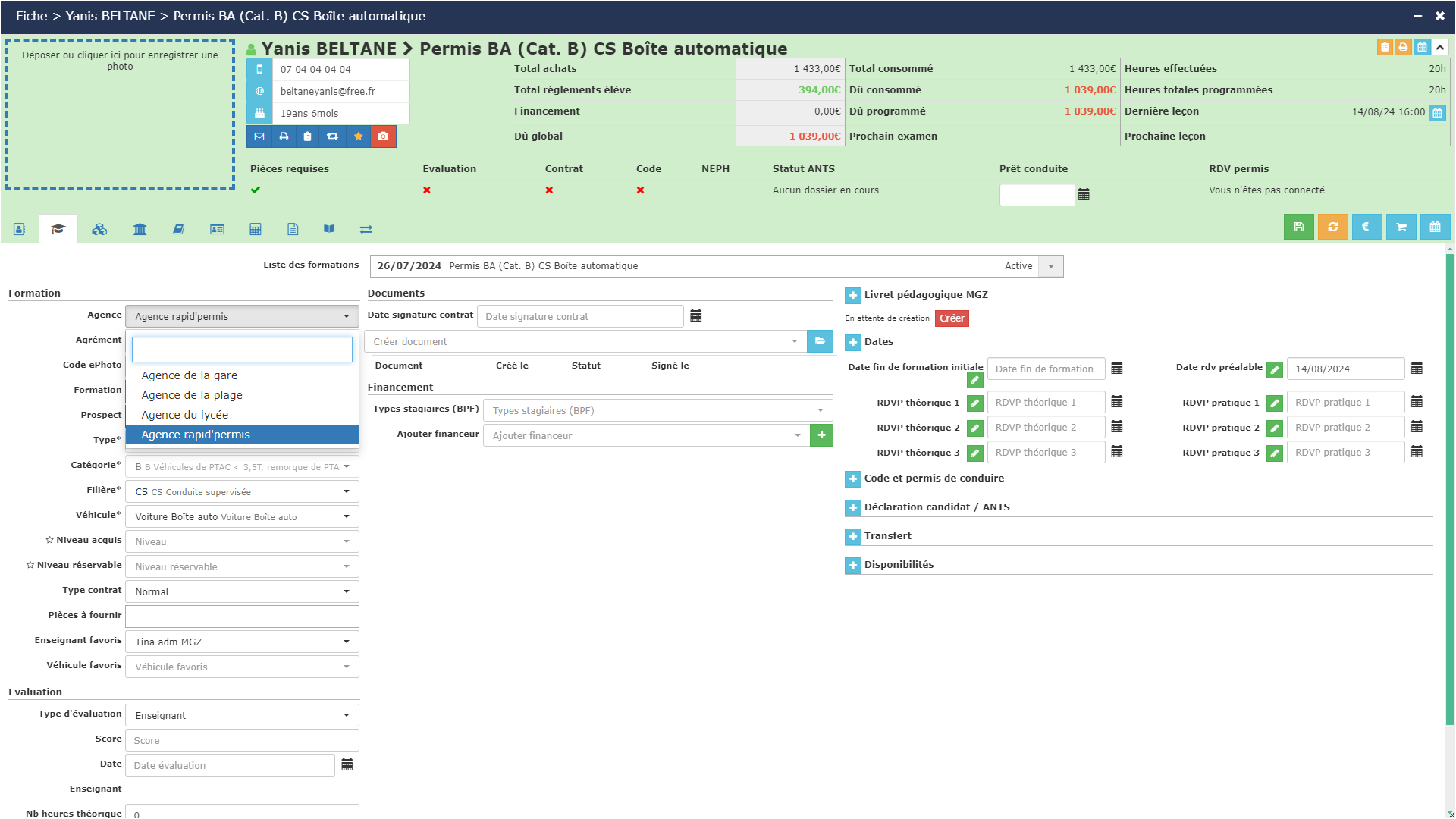Screen dimensions: 1456x819
Task: Open the graduation cap formation tab
Action: 58,229
